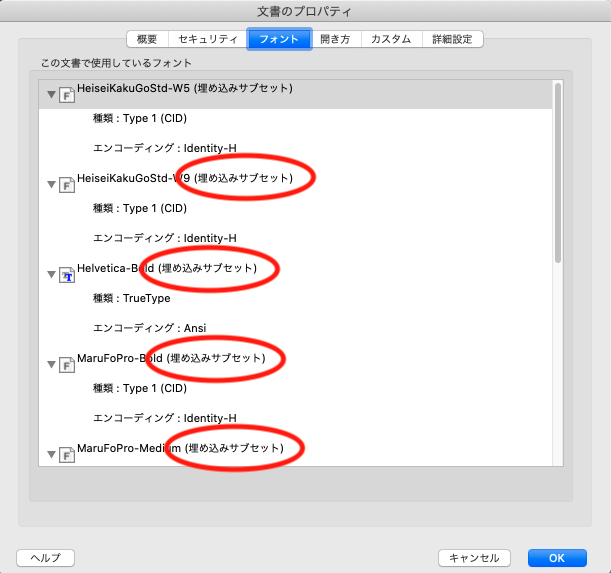This screenshot has height=573, width=611.
Task: Collapse the MaruFoPro-Medium font entry
Action: pyautogui.click(x=51, y=455)
